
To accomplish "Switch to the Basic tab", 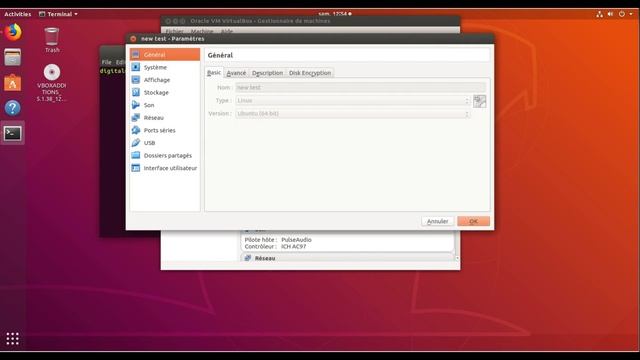I will pyautogui.click(x=214, y=73).
